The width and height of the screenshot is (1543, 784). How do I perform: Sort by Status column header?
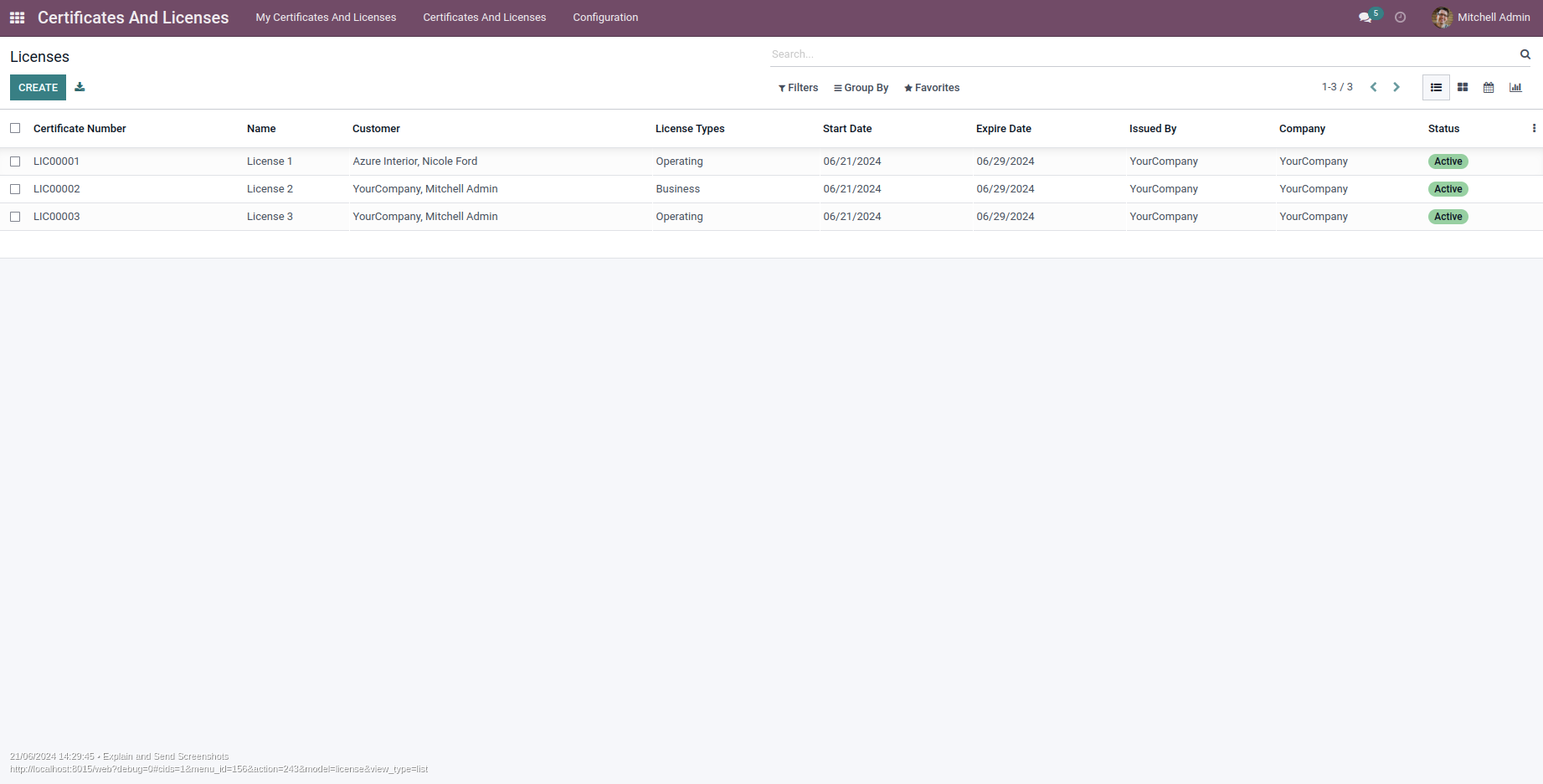1443,129
